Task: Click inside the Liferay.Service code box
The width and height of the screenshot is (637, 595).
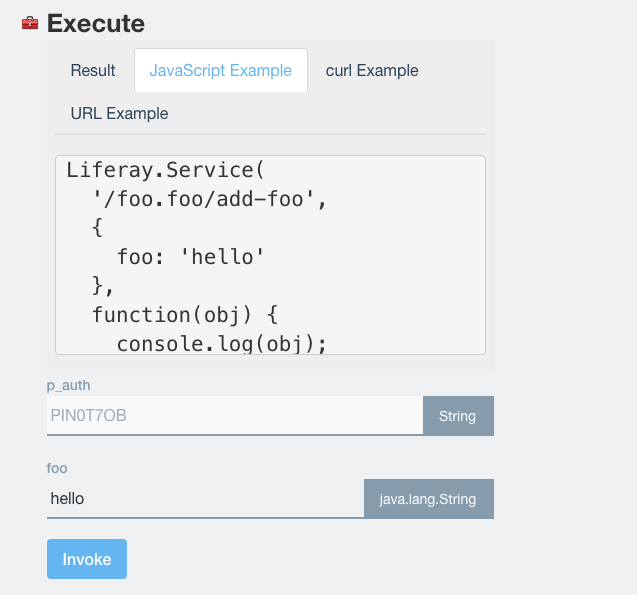Action: click(x=270, y=255)
